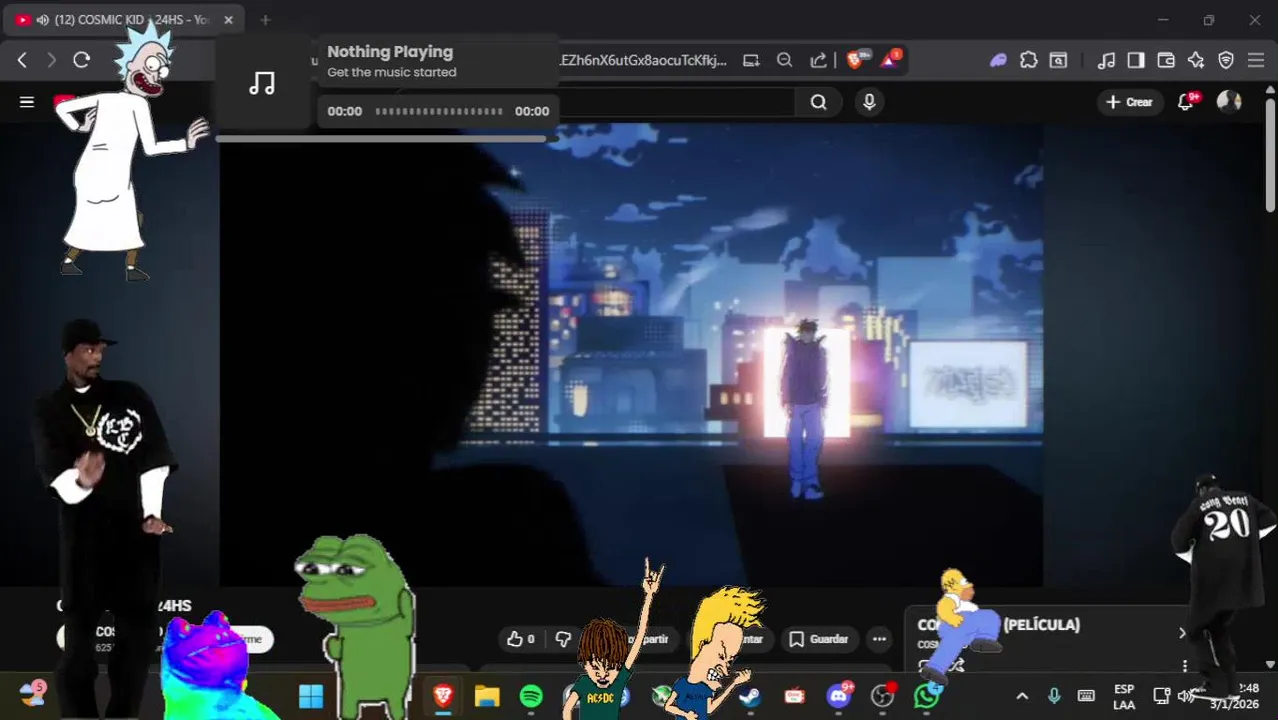Open WhatsApp from the taskbar

[x=927, y=696]
